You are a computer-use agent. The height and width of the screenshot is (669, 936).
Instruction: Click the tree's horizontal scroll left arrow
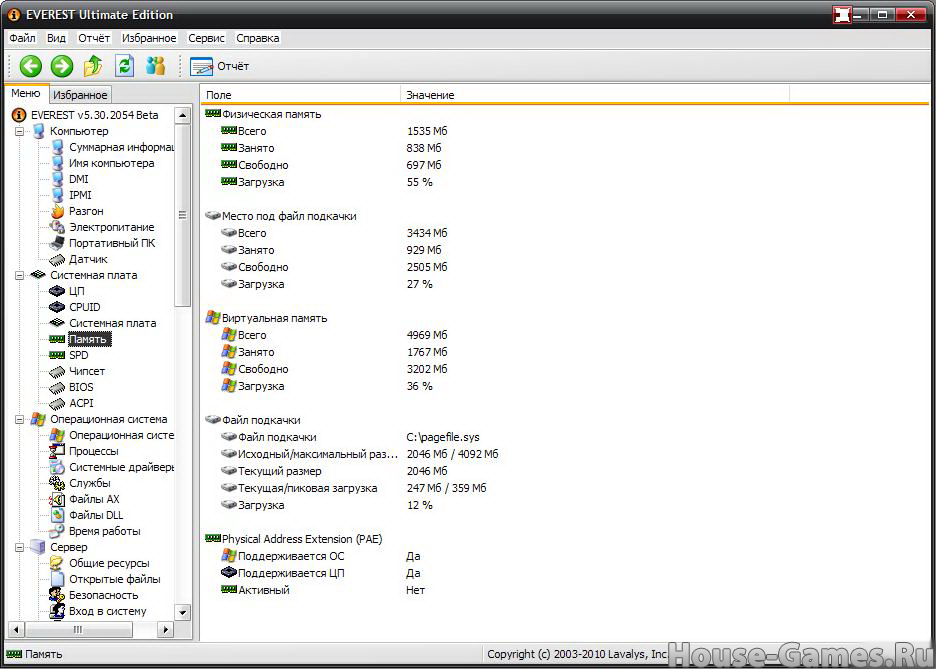pyautogui.click(x=16, y=630)
